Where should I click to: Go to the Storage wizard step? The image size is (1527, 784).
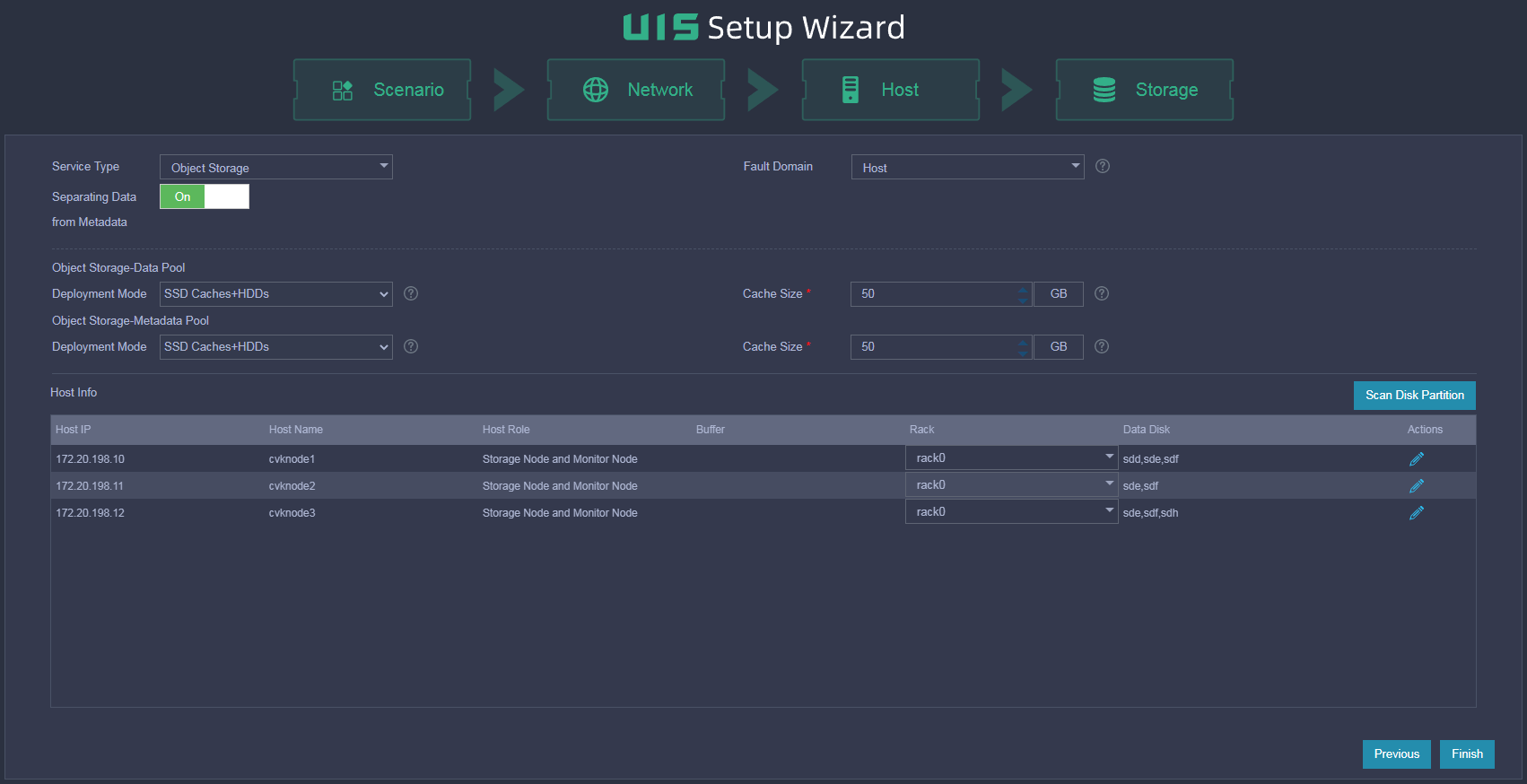coord(1145,90)
